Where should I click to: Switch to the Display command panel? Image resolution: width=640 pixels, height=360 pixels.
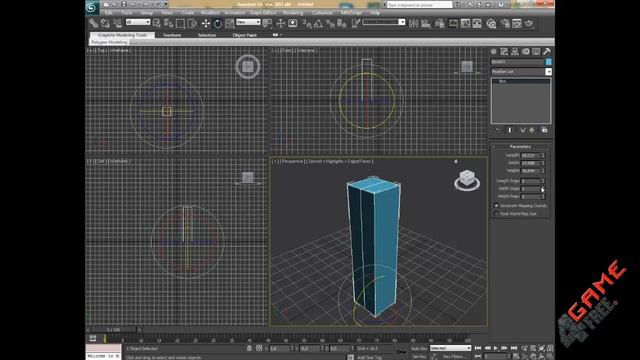[x=536, y=51]
